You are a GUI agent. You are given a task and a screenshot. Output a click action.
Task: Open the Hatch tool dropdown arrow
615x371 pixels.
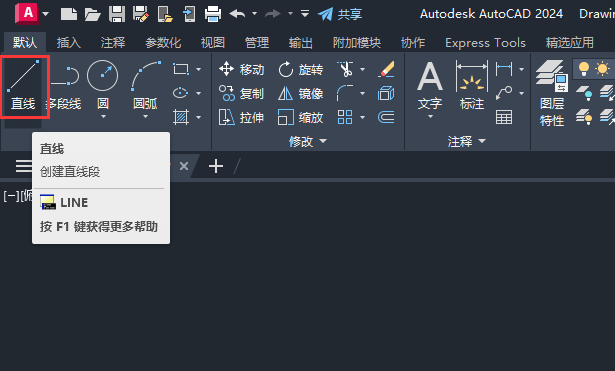point(198,117)
